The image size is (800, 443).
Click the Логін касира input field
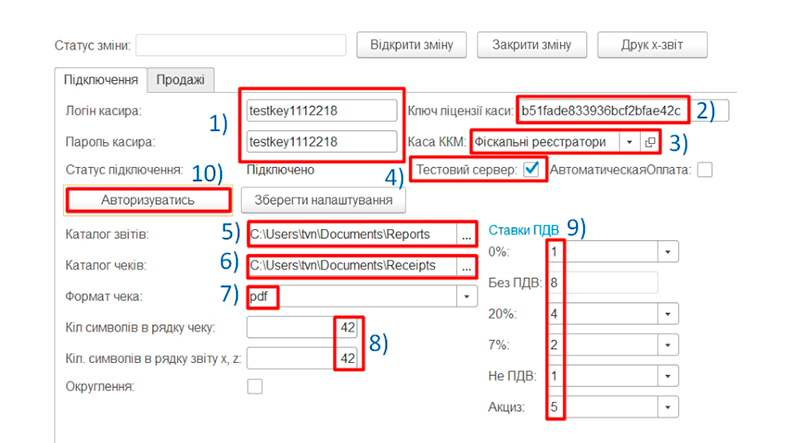(322, 110)
